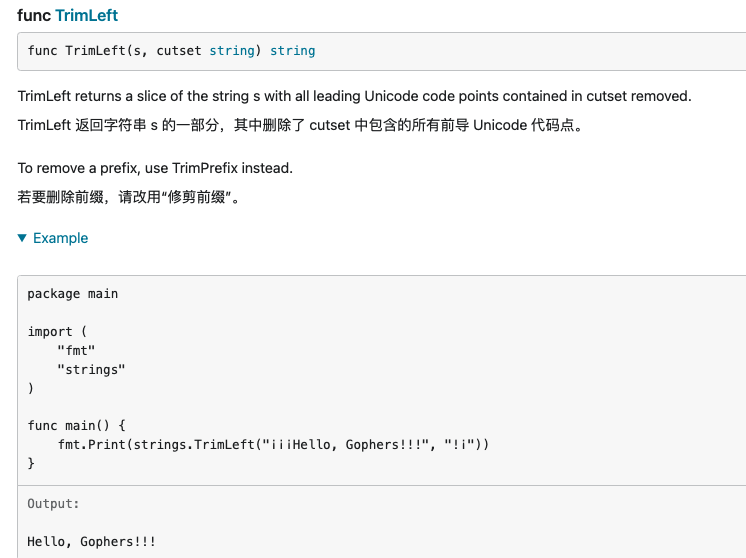746x558 pixels.
Task: Click 'cutset' in the function signature
Action: click(x=178, y=50)
